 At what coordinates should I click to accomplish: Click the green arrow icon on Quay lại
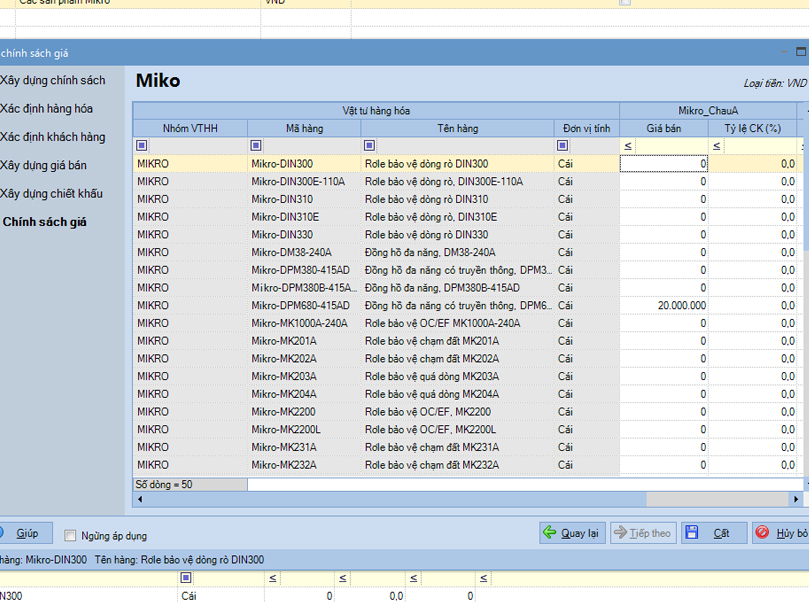click(x=550, y=532)
